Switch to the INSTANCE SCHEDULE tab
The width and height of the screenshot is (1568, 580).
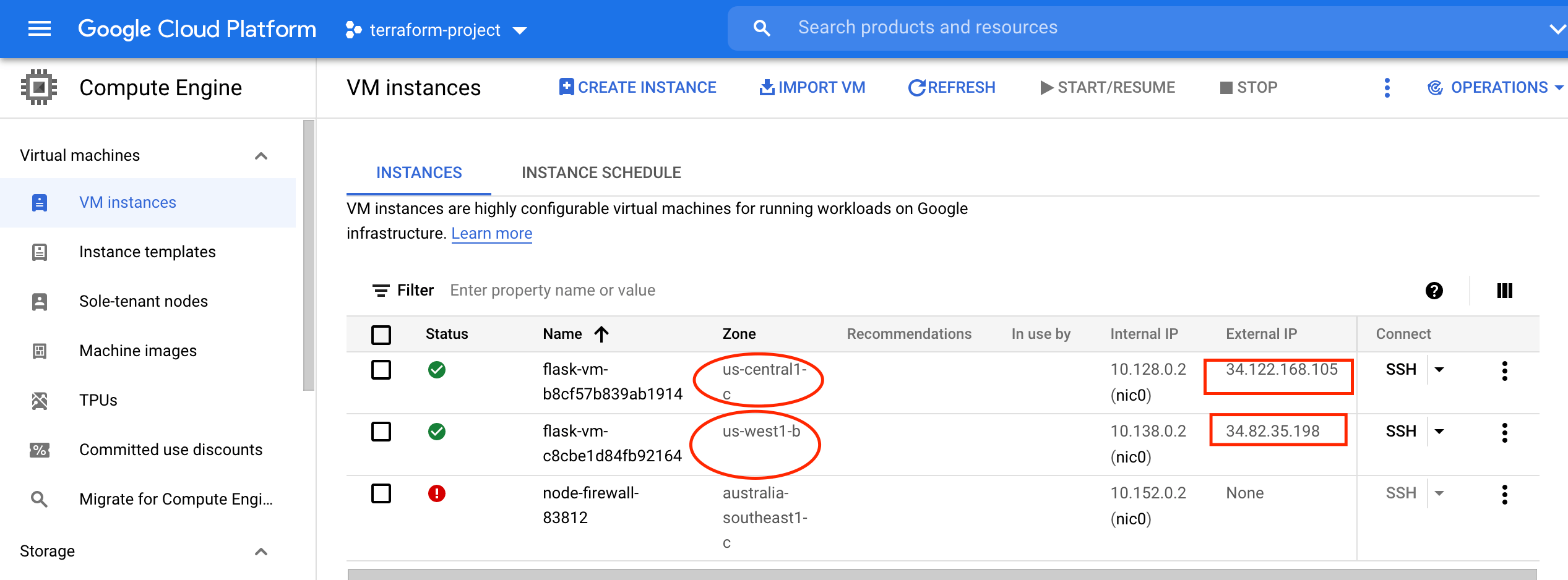601,173
